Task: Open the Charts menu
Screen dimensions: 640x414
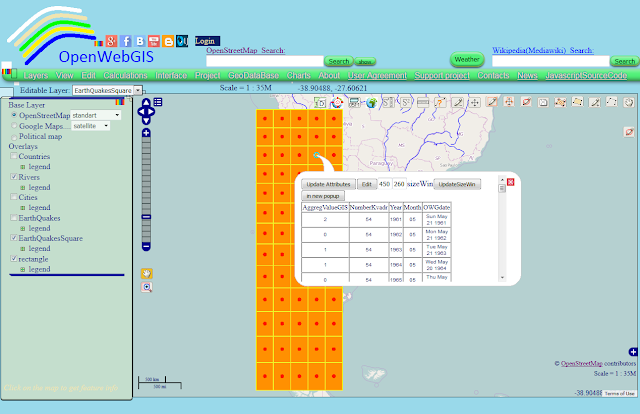Action: point(298,76)
